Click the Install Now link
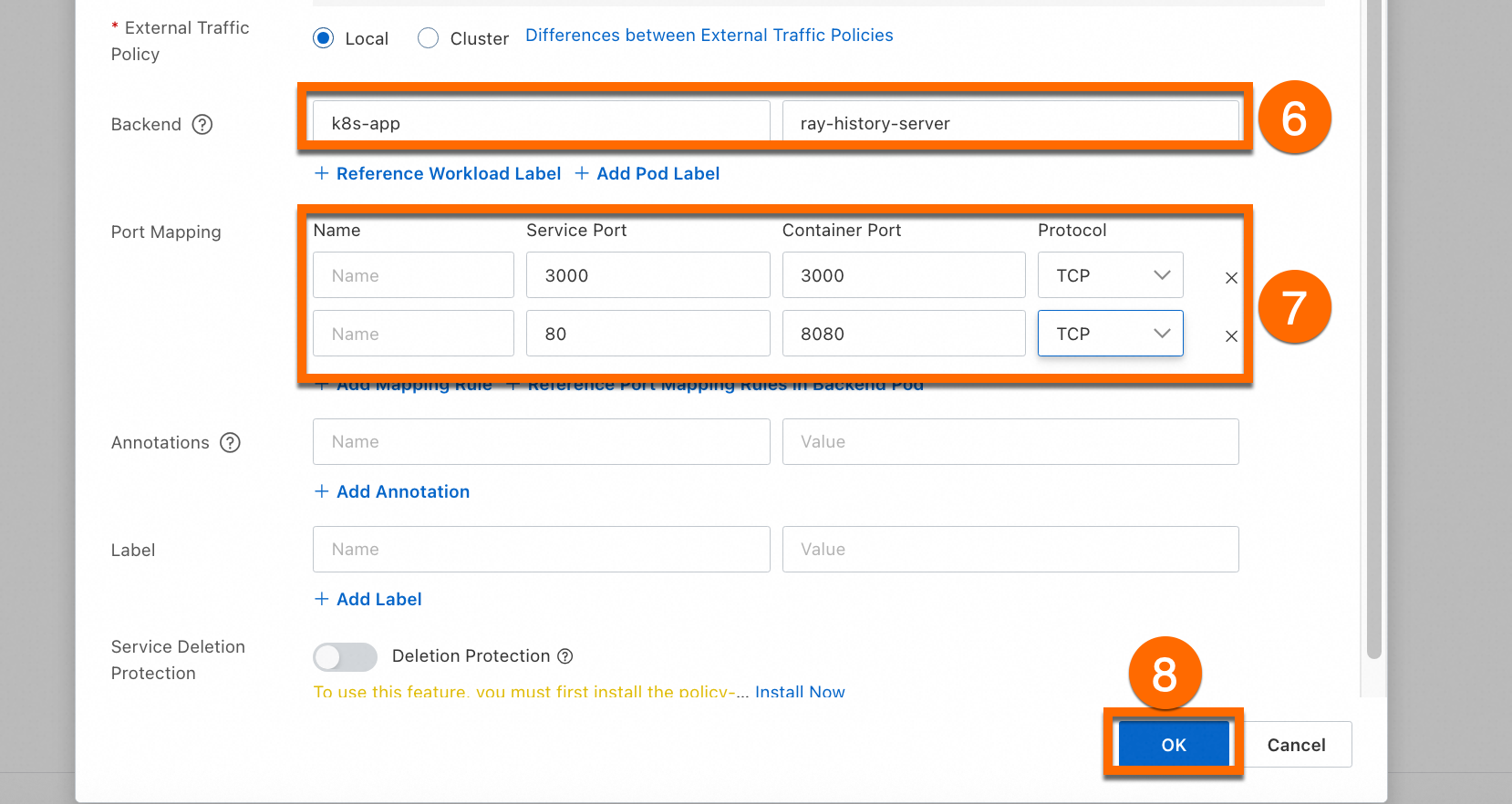The width and height of the screenshot is (1512, 804). coord(800,692)
